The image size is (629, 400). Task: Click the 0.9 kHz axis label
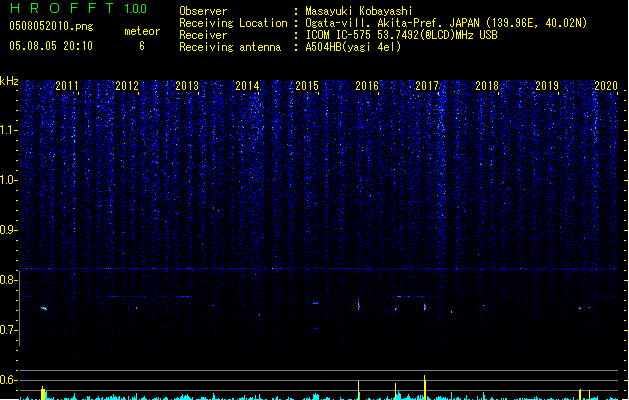click(x=9, y=230)
